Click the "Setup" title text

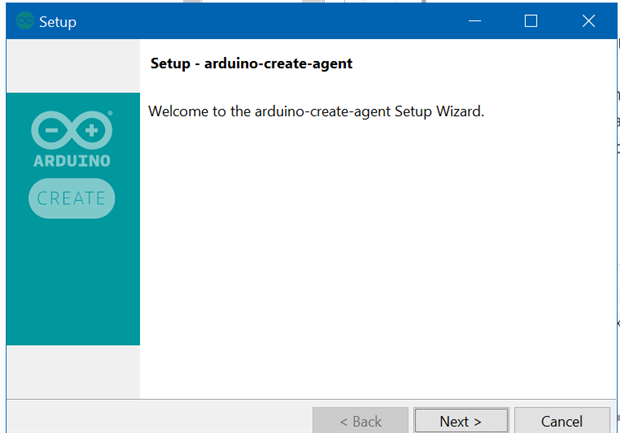pyautogui.click(x=58, y=22)
